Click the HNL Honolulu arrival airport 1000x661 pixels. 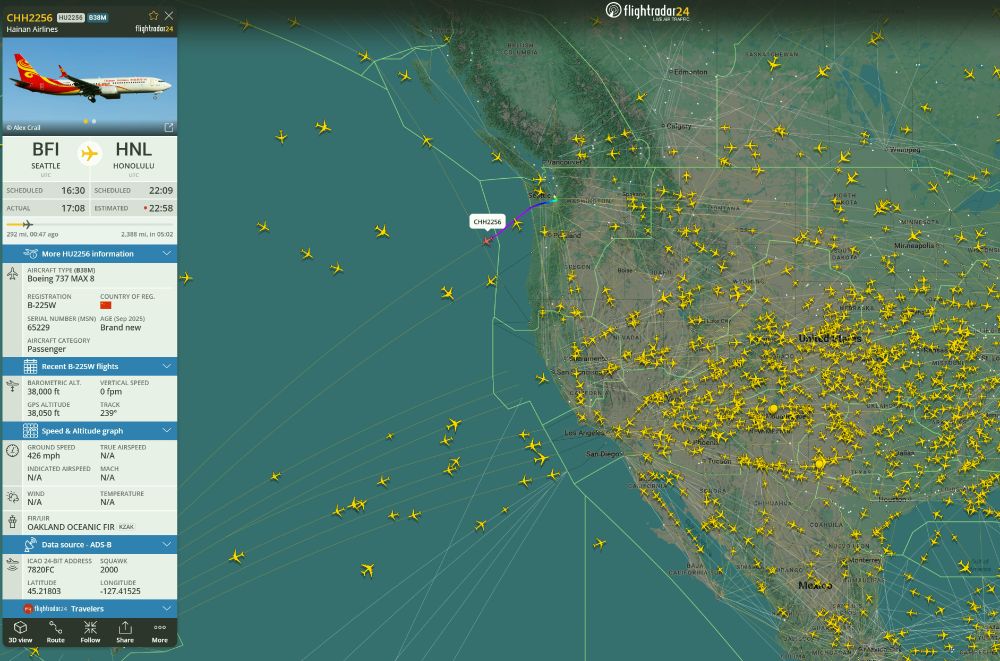[x=133, y=157]
